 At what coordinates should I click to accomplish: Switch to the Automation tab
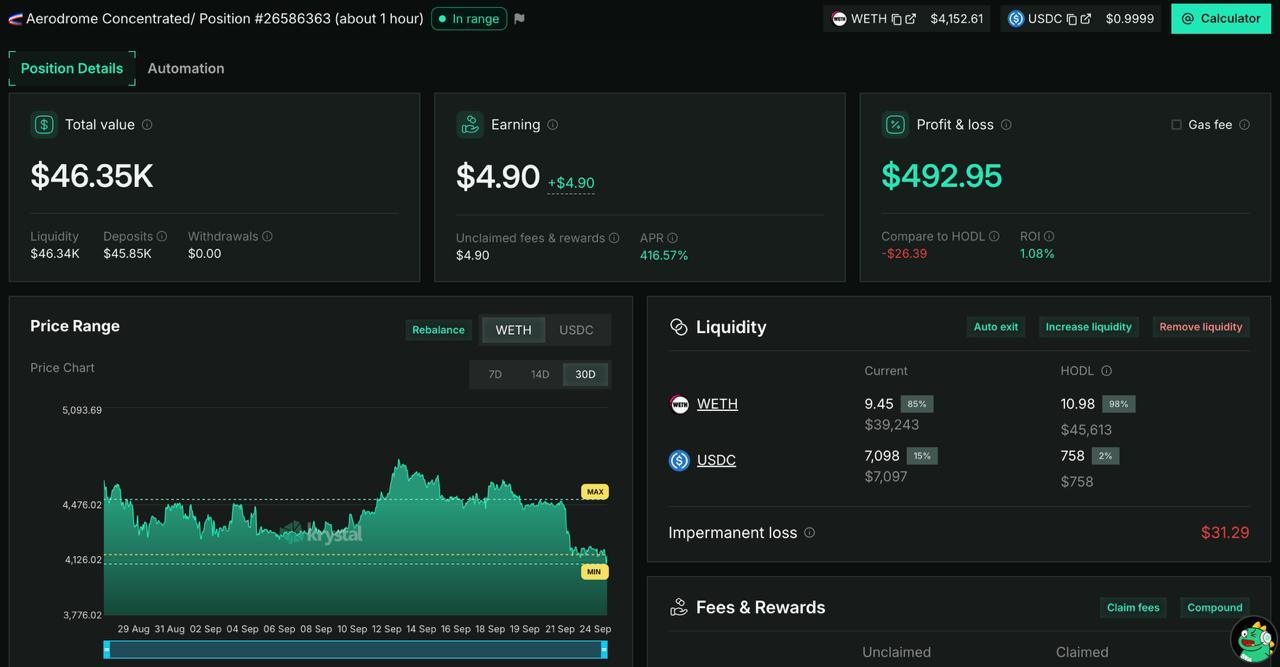(x=186, y=68)
